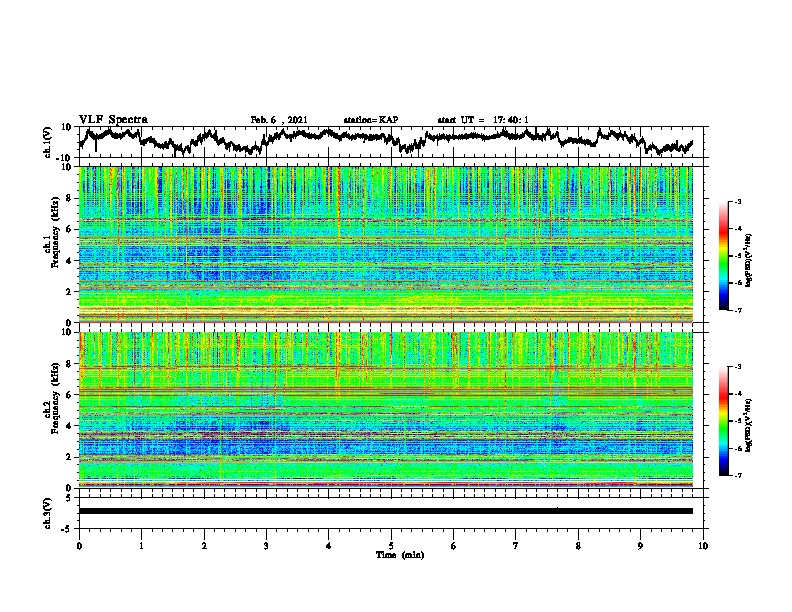The image size is (792, 612).
Task: Click the "1" tick on the time axis
Action: point(141,546)
